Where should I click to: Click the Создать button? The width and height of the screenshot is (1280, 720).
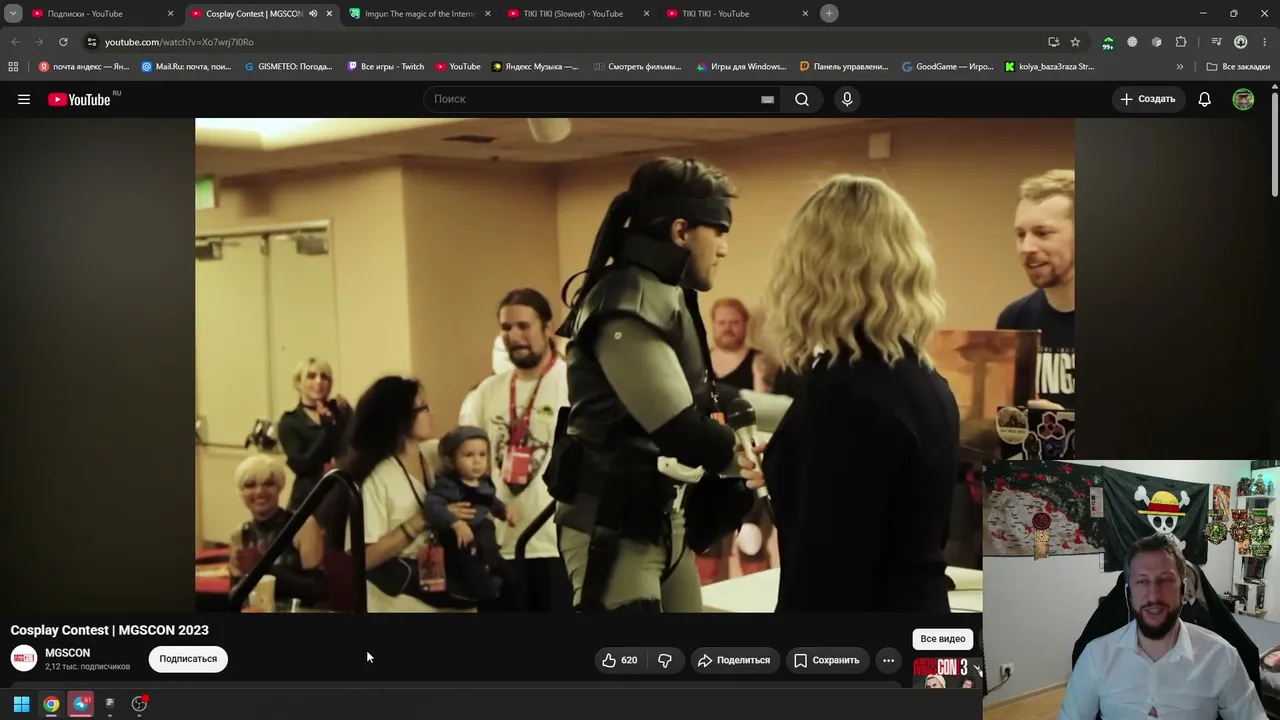point(1148,99)
